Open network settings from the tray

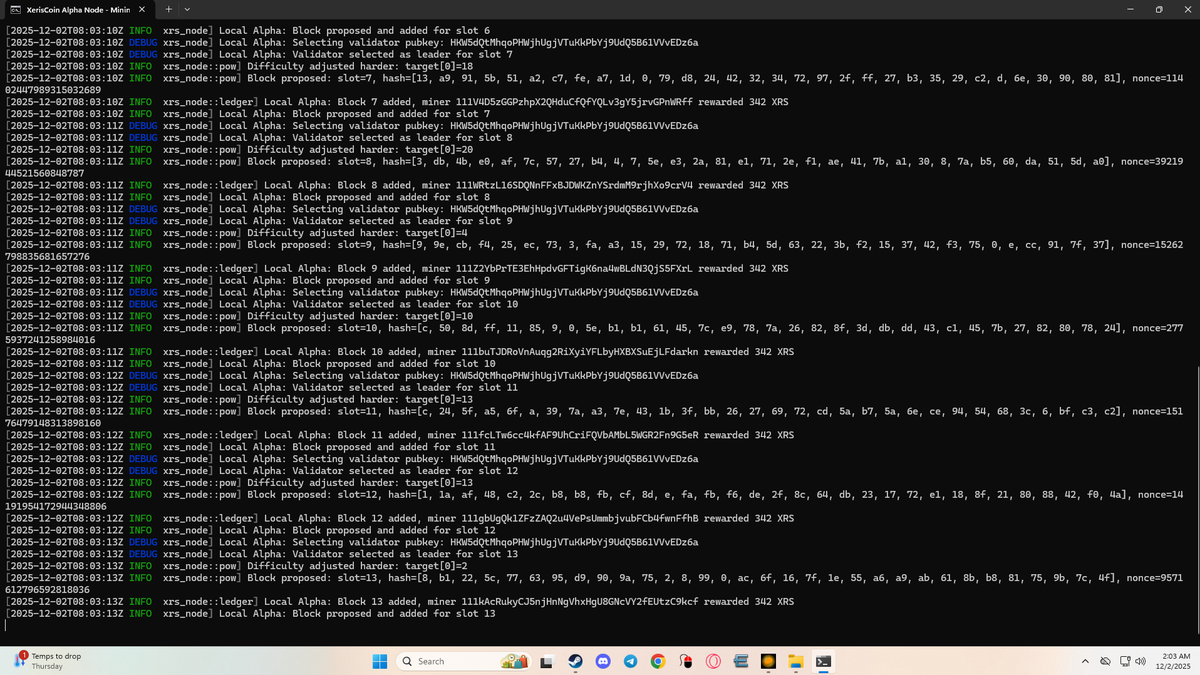pos(1123,661)
